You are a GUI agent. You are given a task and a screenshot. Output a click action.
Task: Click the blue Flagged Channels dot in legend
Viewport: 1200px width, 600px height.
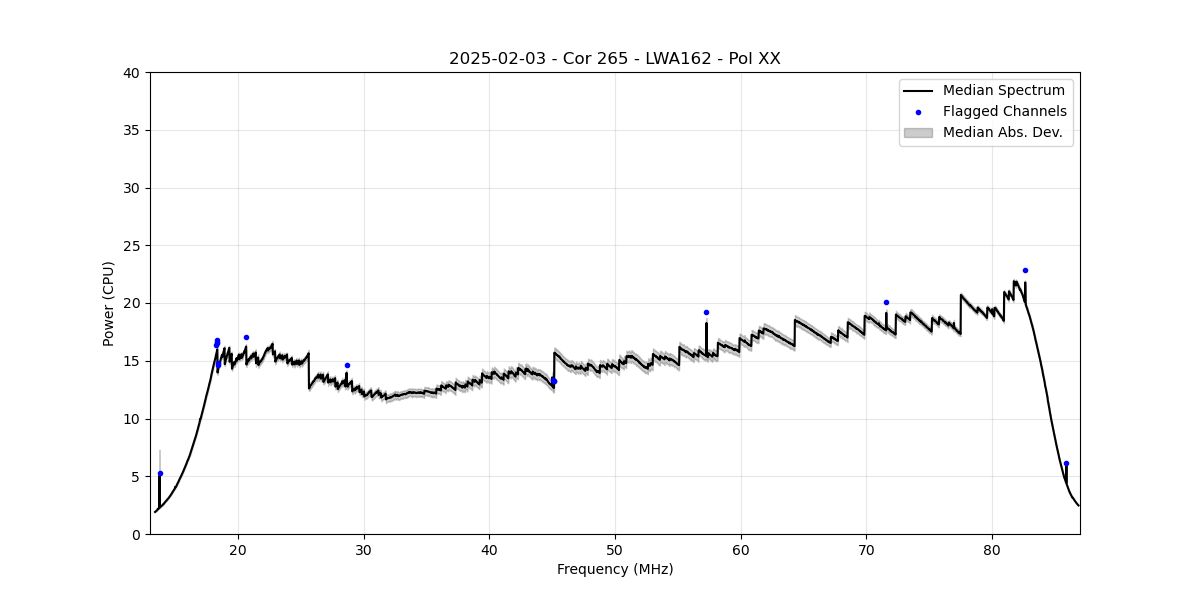tap(918, 112)
